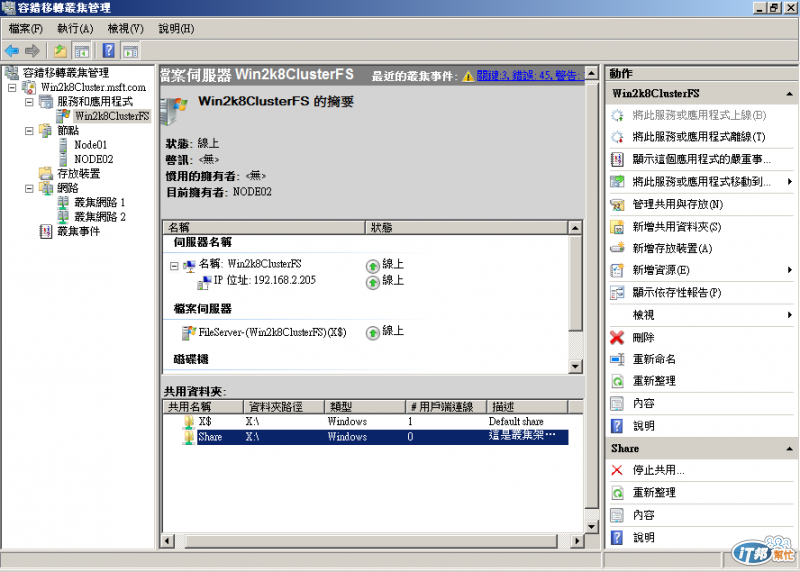Click the blue Help question mark toolbar icon

(109, 51)
